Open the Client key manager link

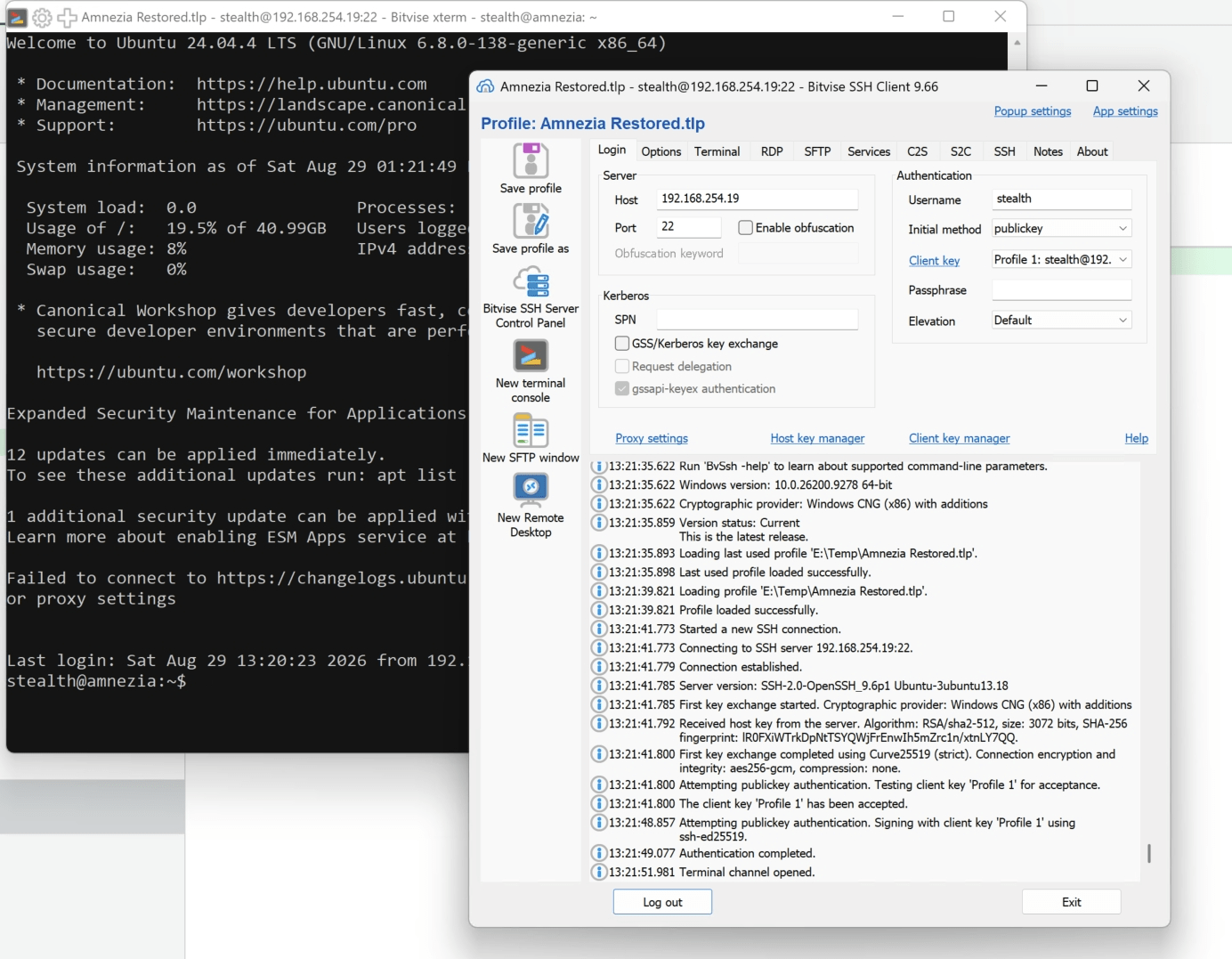click(x=959, y=438)
